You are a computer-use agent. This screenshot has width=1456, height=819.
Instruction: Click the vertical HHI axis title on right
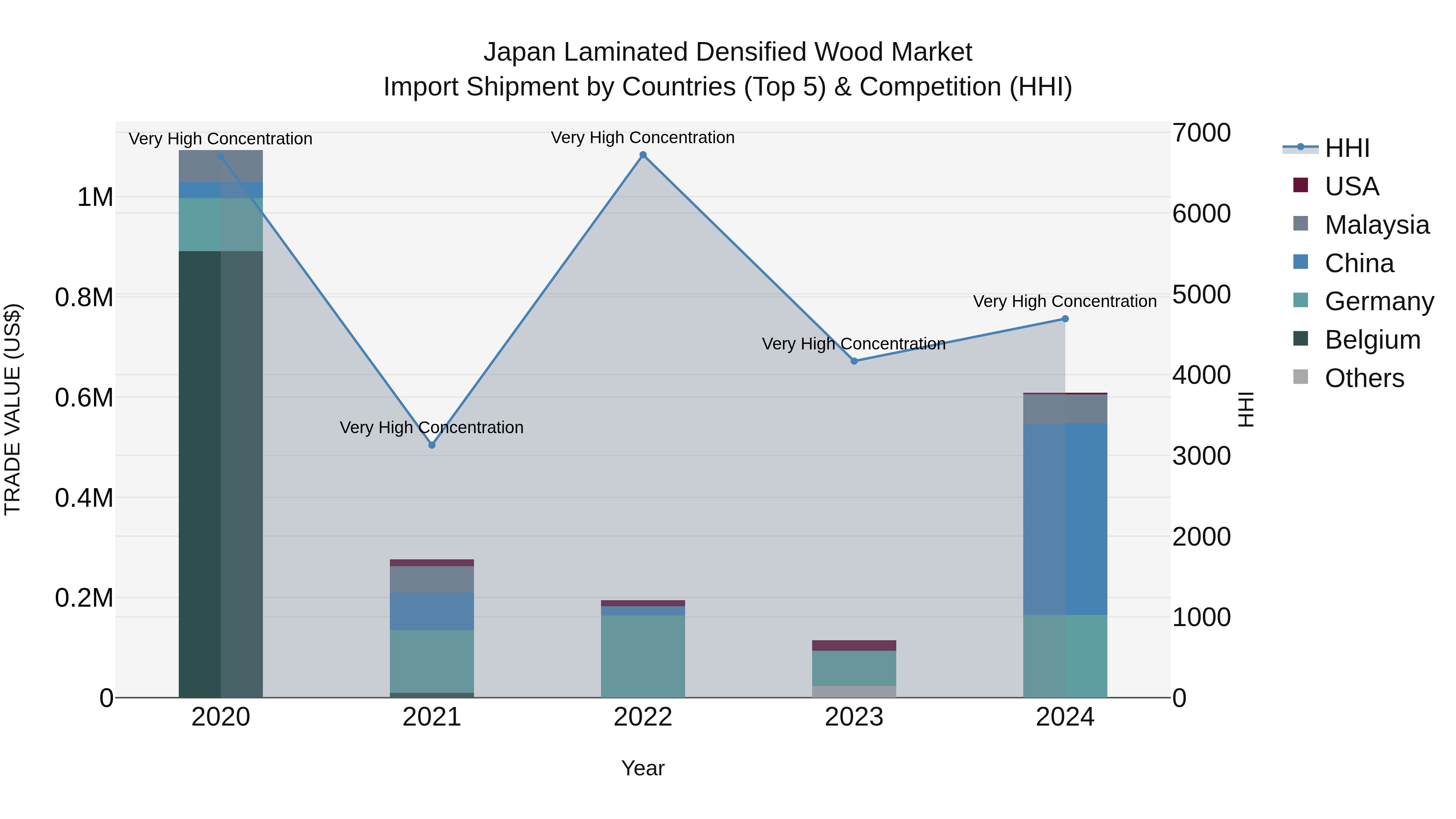[1246, 409]
